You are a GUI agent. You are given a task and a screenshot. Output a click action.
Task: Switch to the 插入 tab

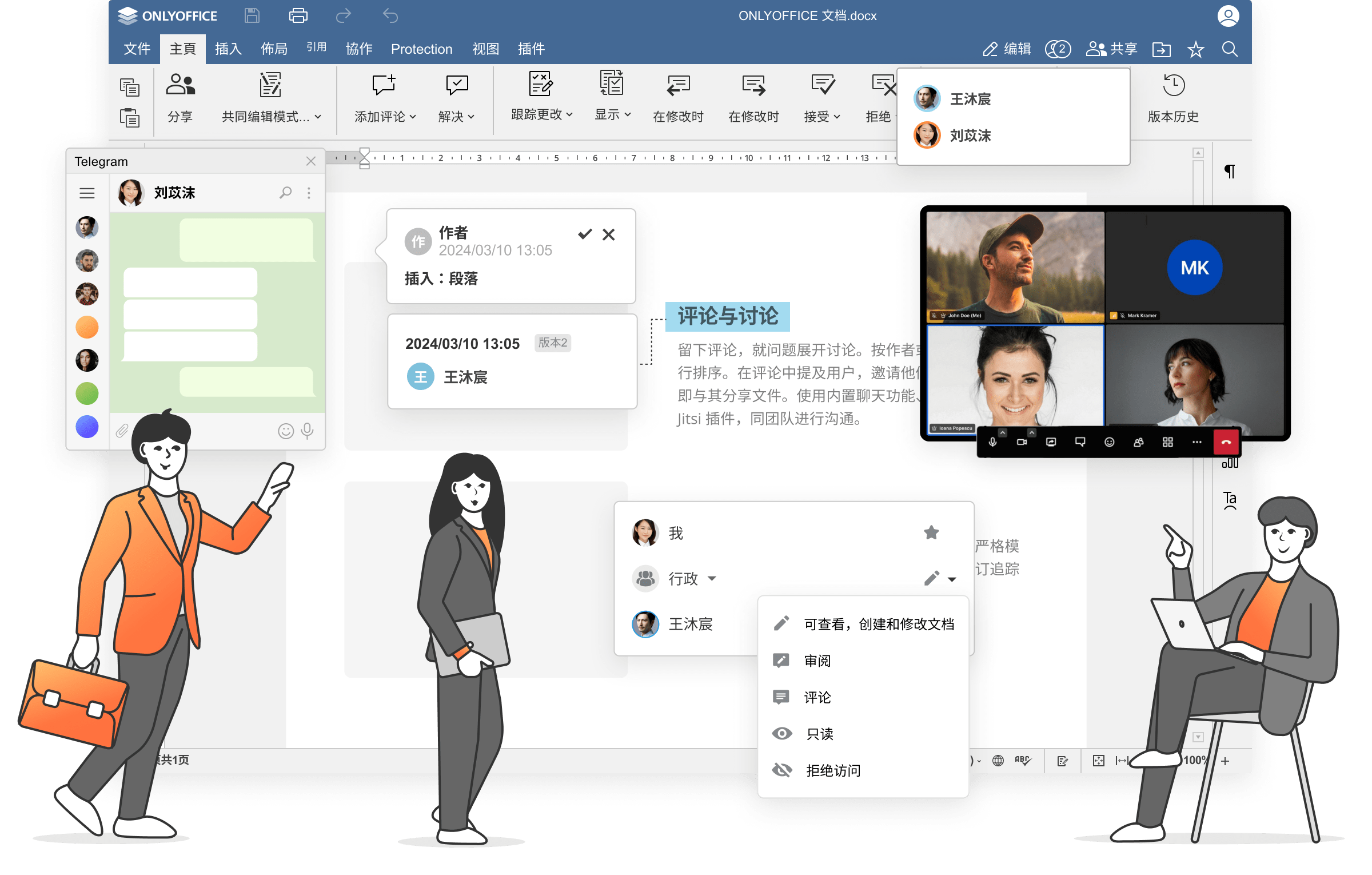point(228,49)
